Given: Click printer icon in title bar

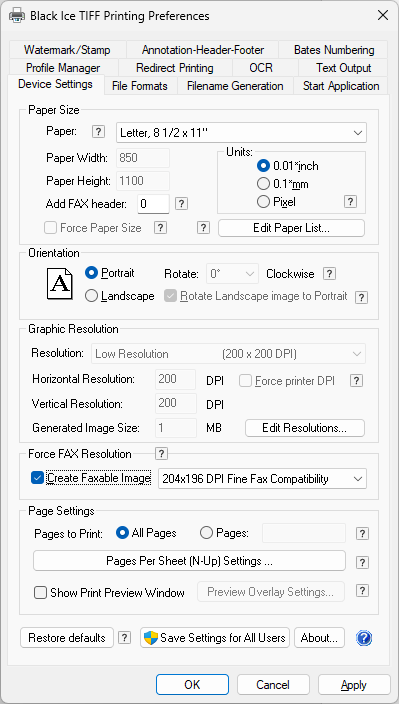Looking at the screenshot, I should point(17,16).
